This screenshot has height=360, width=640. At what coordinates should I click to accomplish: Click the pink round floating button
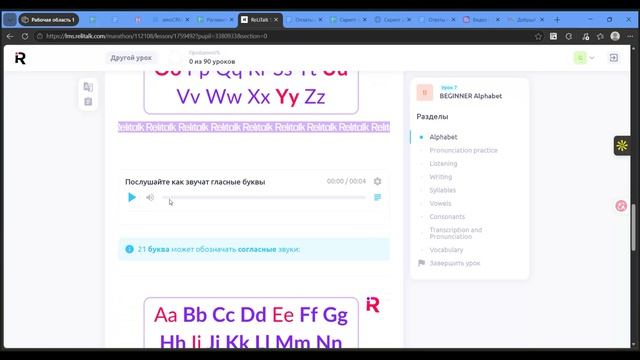621,206
